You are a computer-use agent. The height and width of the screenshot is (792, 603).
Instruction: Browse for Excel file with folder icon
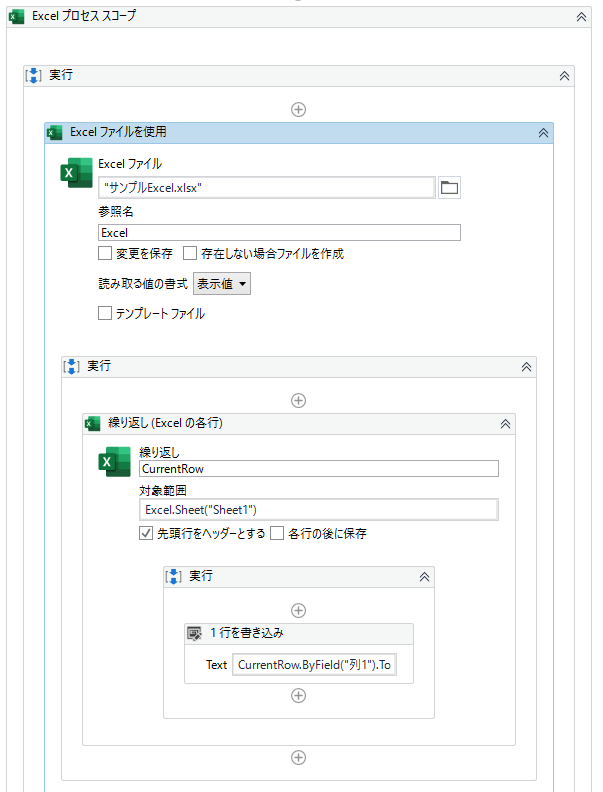tap(449, 188)
